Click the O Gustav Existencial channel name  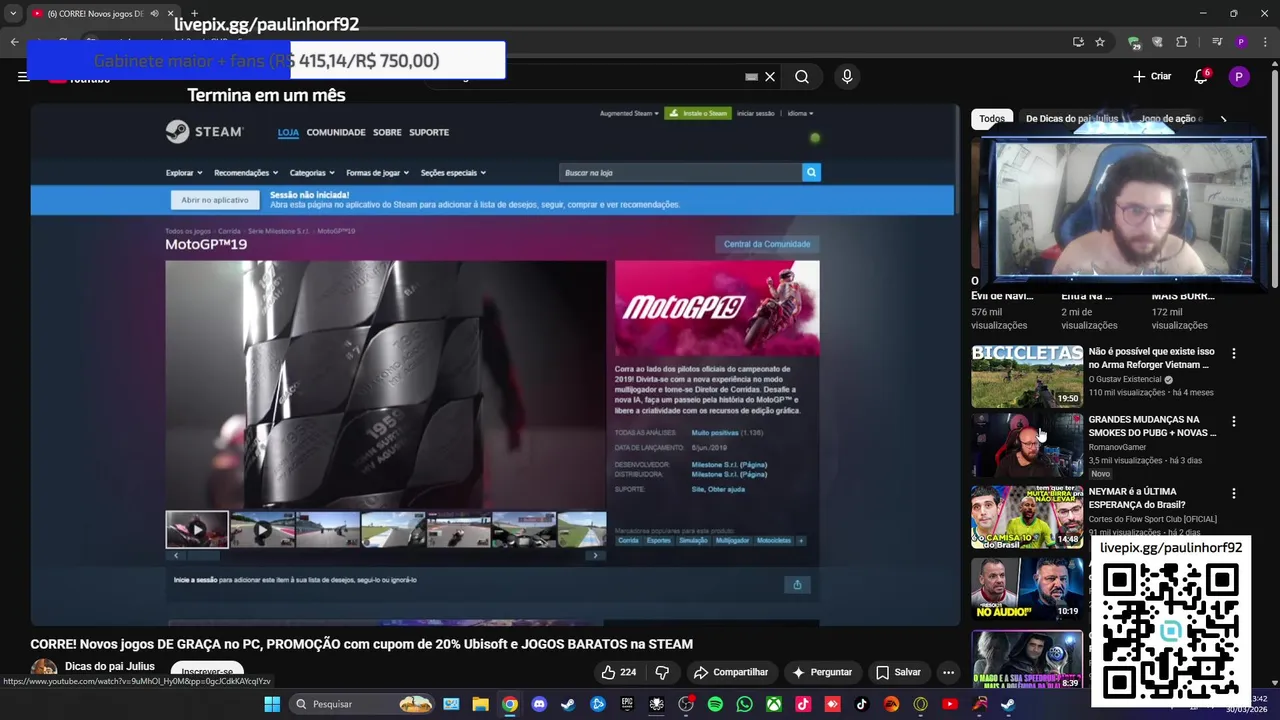(x=1125, y=380)
